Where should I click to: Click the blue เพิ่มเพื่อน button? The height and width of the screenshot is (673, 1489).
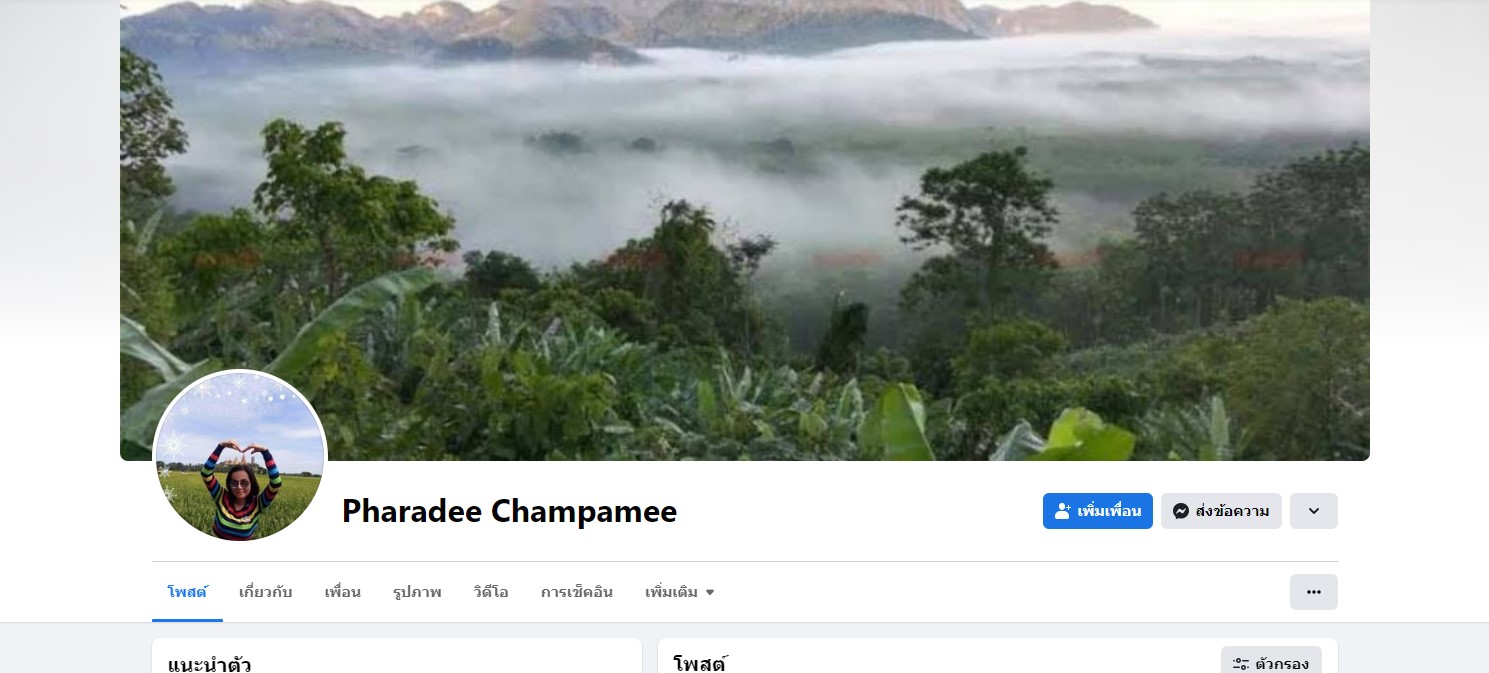(x=1098, y=511)
